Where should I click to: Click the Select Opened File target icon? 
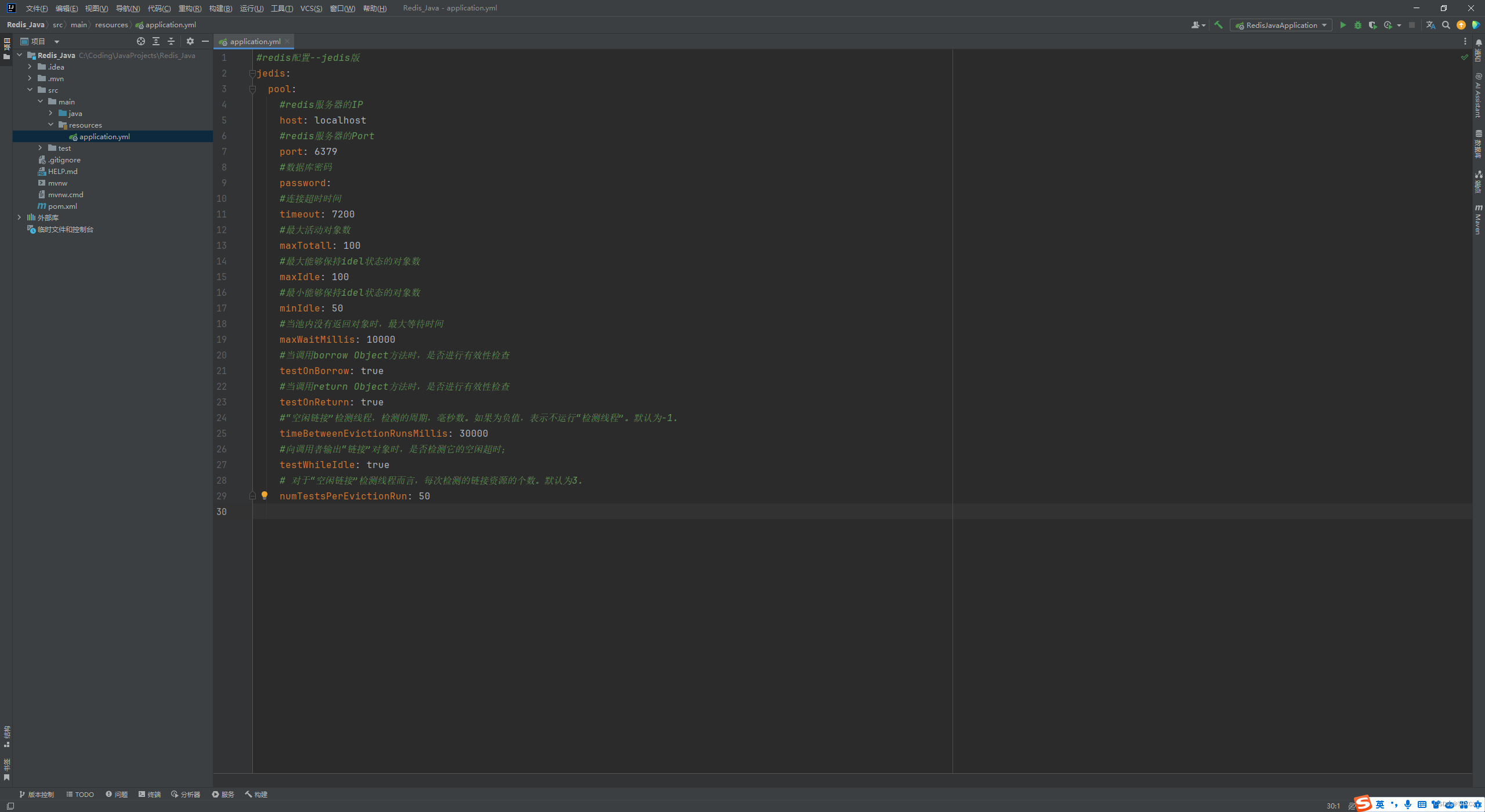click(140, 41)
